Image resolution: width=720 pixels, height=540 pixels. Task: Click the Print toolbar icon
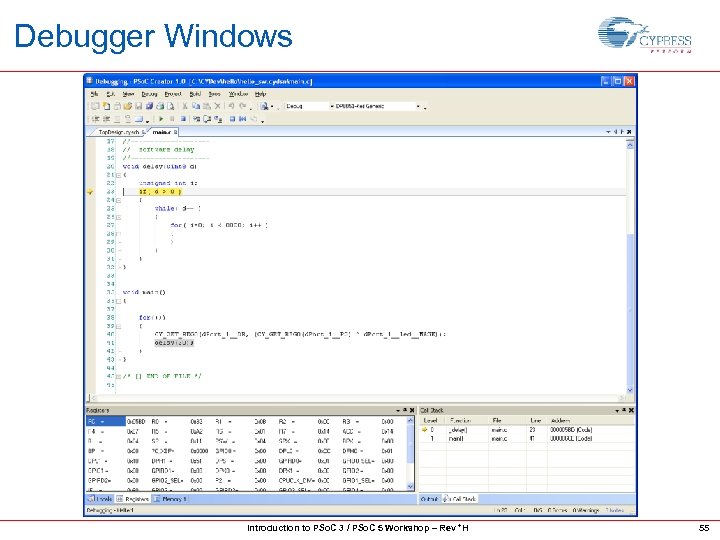click(x=160, y=106)
